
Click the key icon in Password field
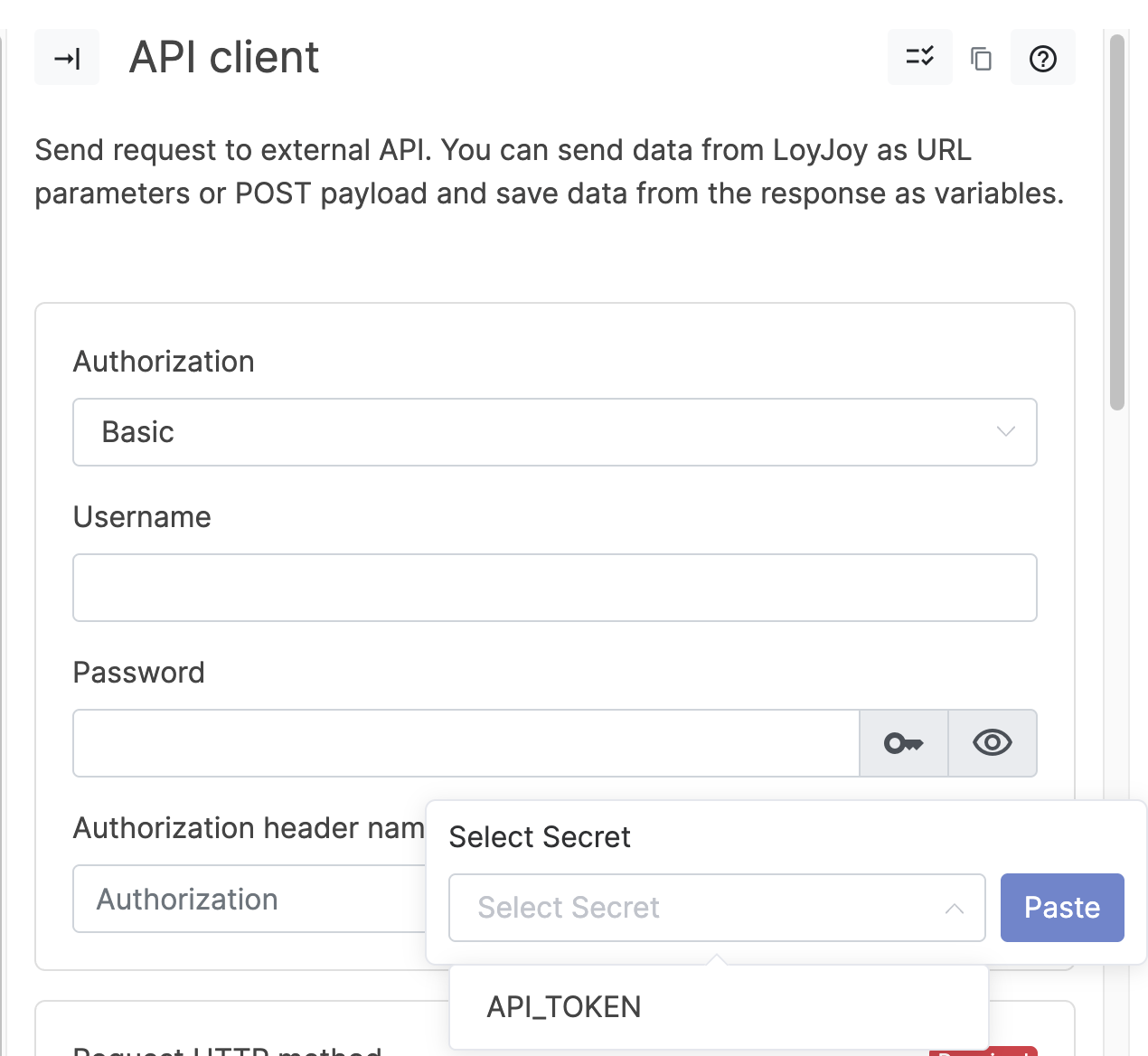[x=903, y=743]
